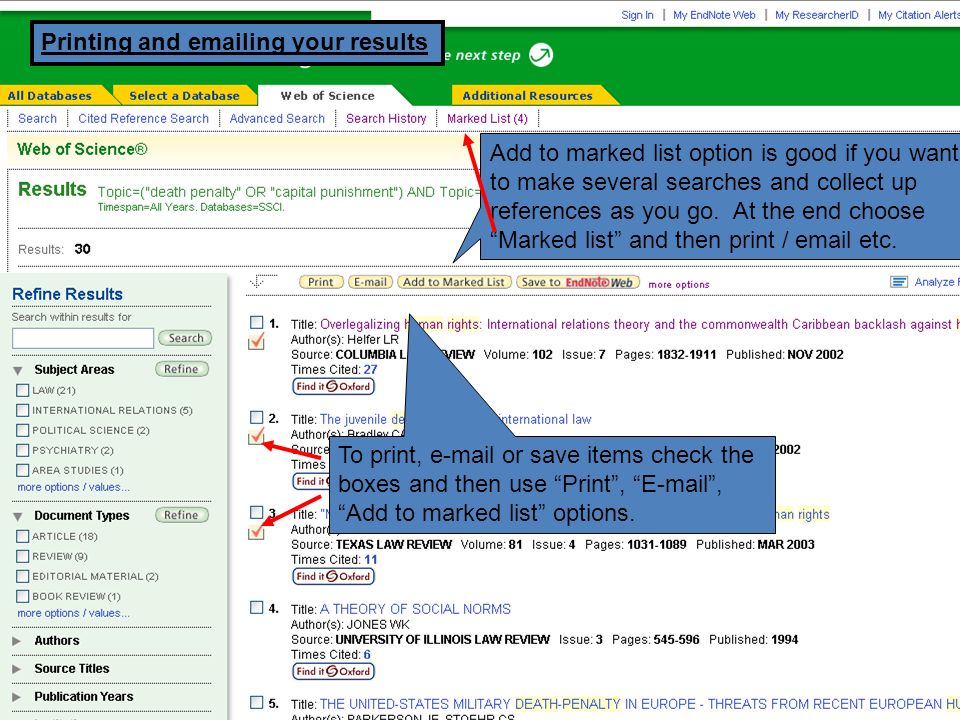Open more options next to EndNote
This screenshot has width=960, height=720.
tap(679, 284)
